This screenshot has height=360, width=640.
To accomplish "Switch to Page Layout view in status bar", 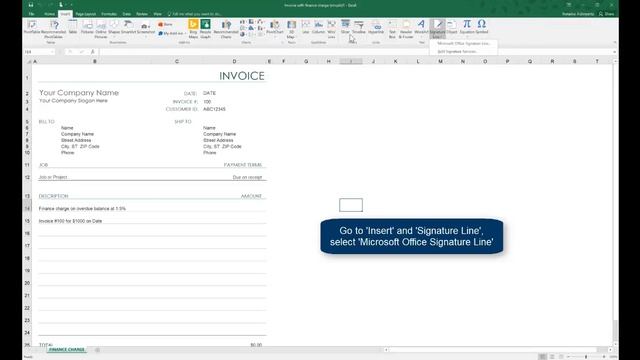I will click(x=552, y=357).
